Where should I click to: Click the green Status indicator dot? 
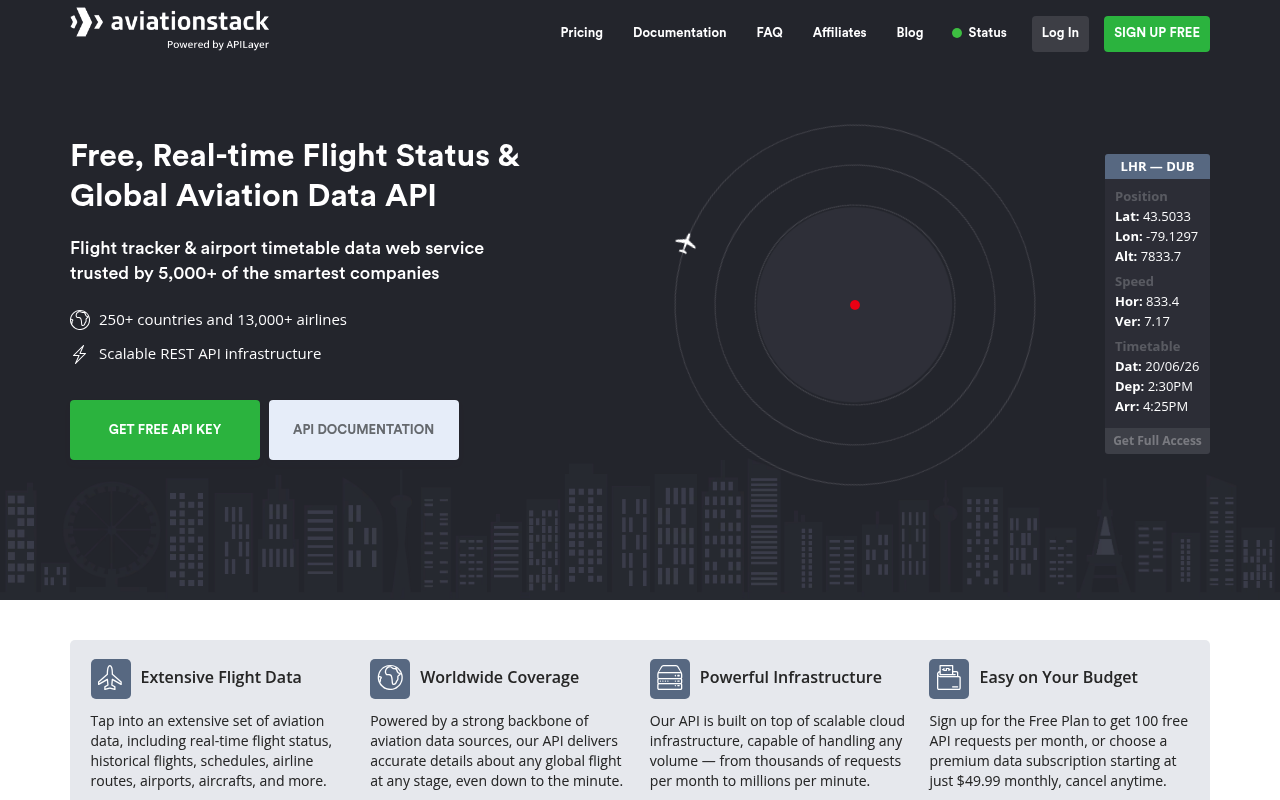957,33
